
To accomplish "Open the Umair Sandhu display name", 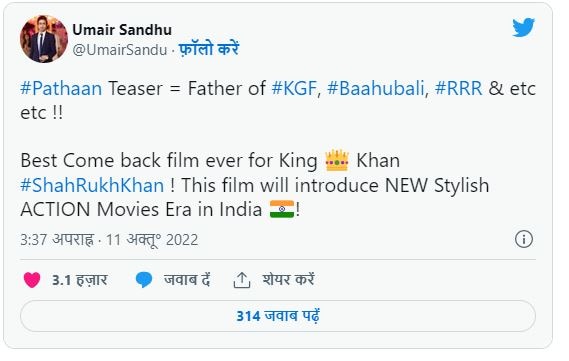I will pyautogui.click(x=122, y=30).
